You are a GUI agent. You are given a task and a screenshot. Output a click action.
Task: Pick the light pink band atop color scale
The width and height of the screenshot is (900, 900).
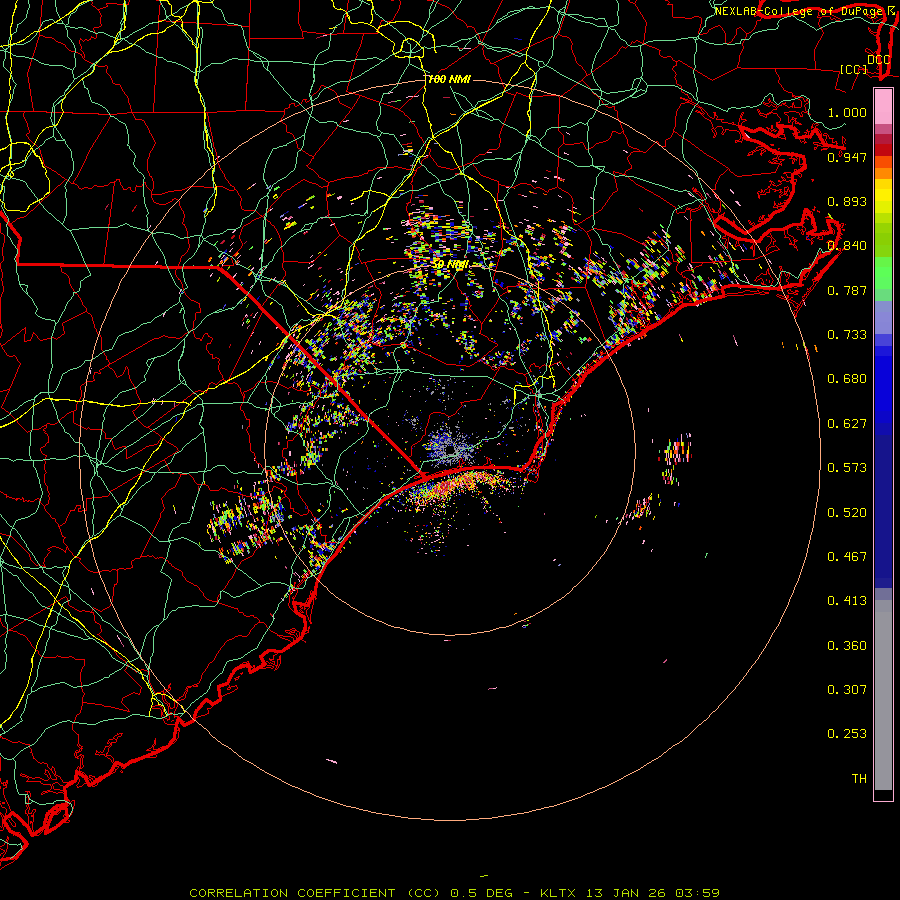tap(883, 106)
